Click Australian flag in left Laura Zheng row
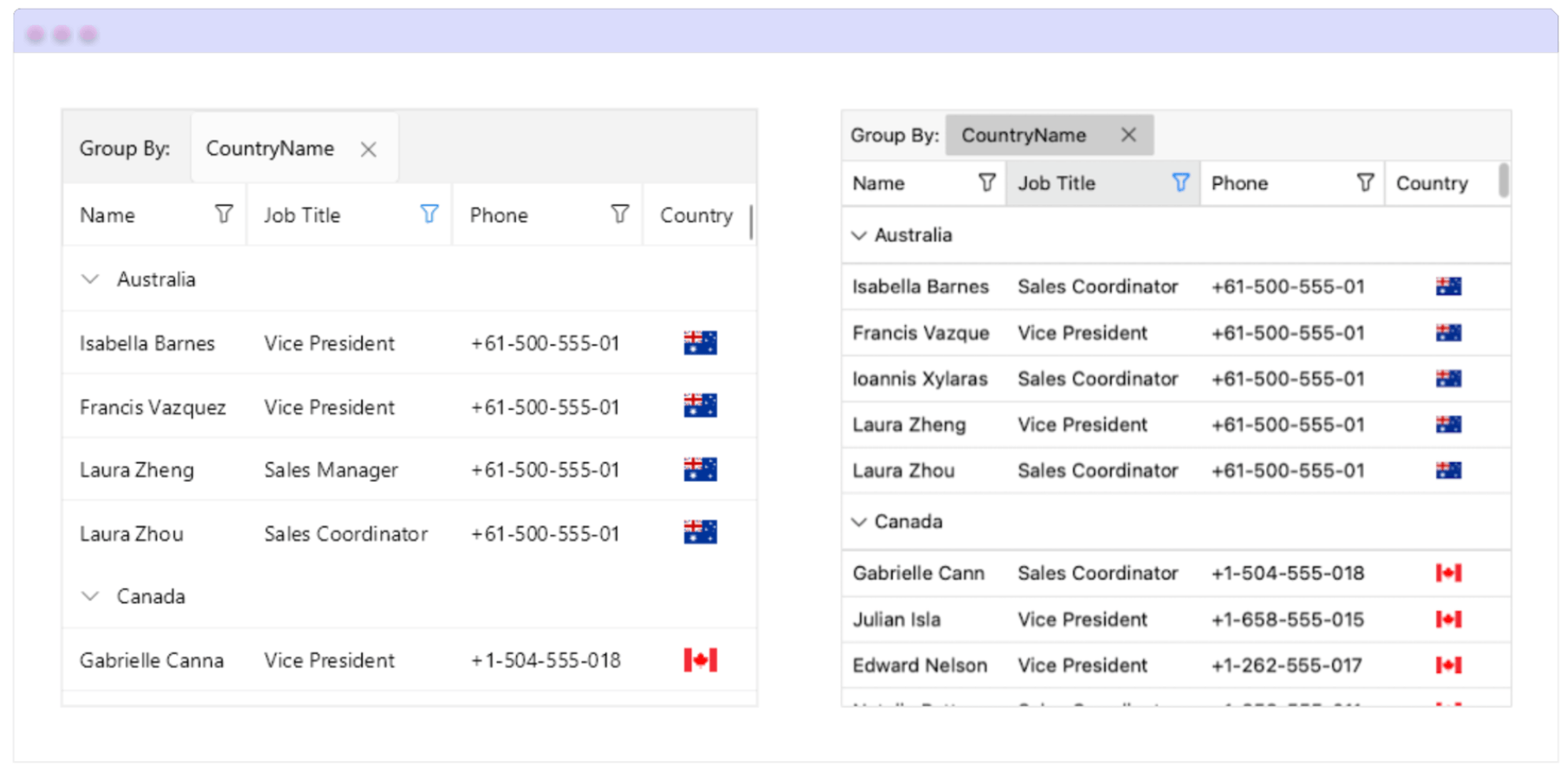The width and height of the screenshot is (1568, 774). click(x=700, y=469)
